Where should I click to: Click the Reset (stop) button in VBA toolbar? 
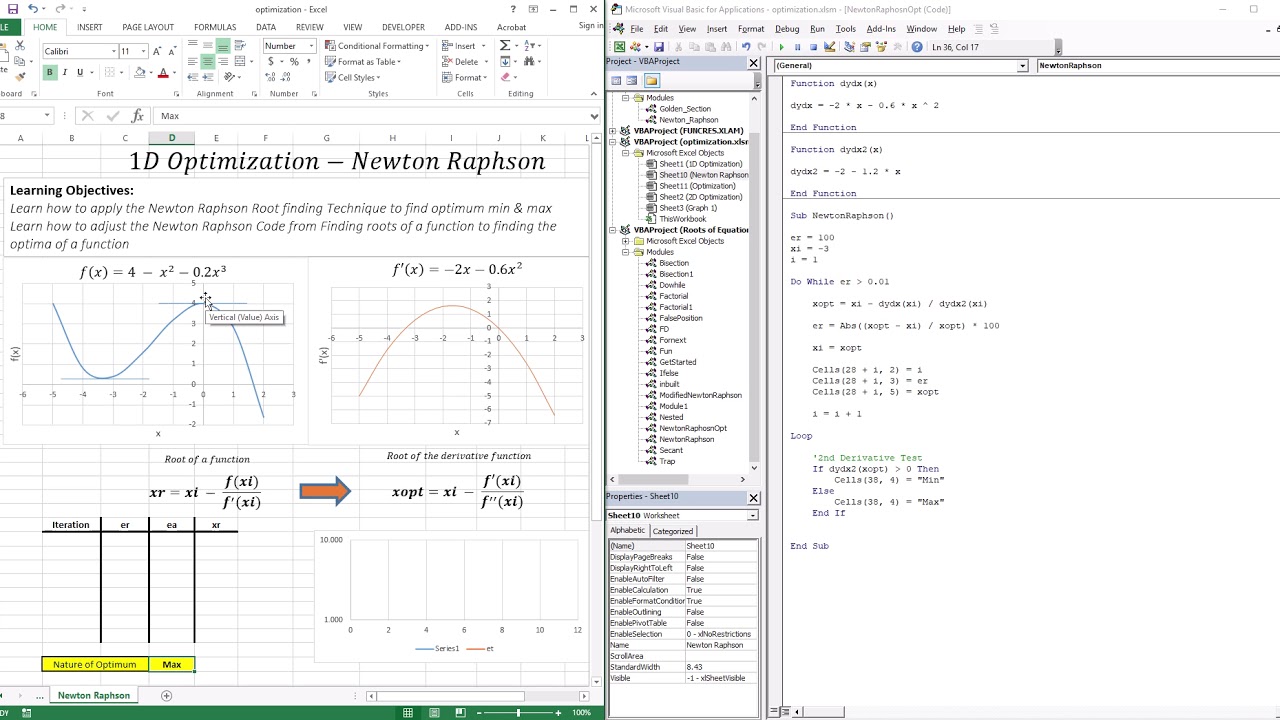click(x=812, y=47)
